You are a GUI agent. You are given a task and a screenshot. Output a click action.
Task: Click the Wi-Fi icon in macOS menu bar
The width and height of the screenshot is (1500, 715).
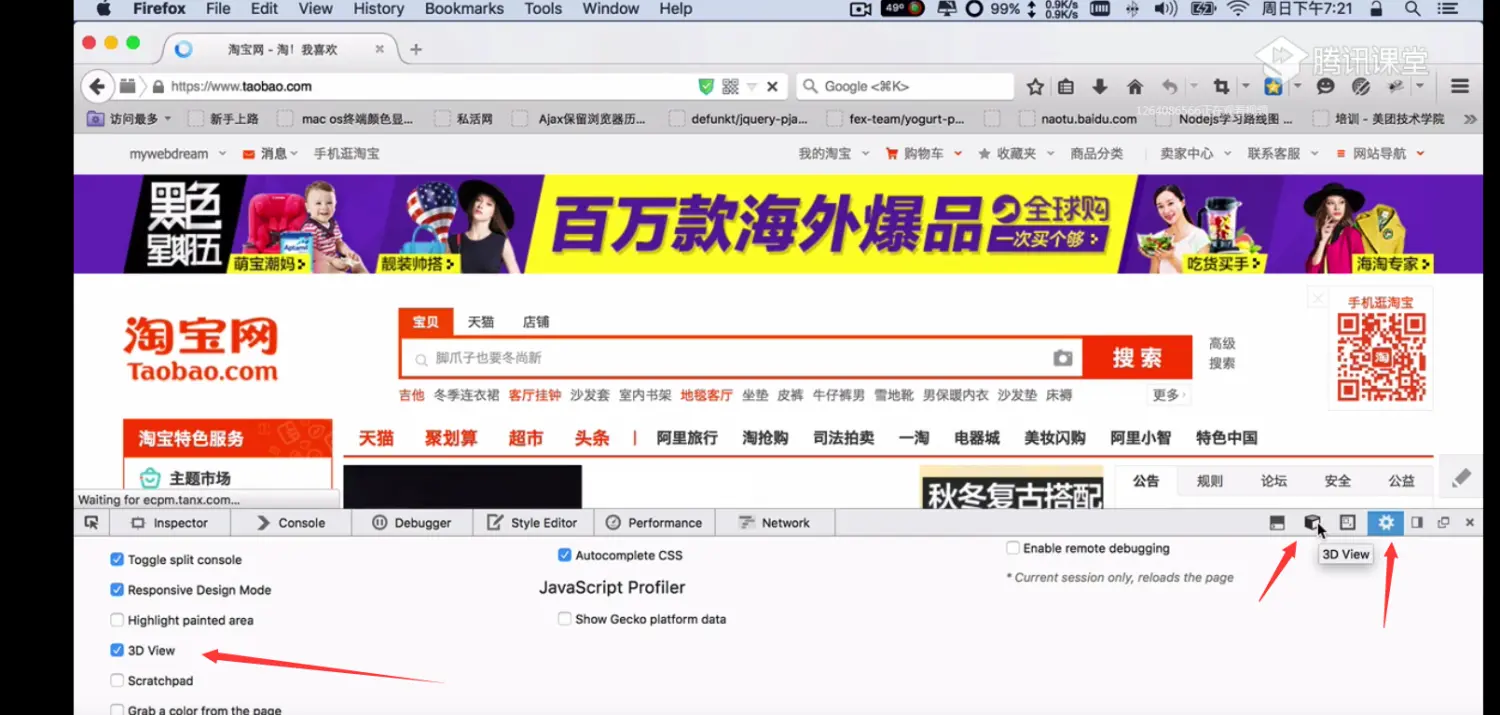(x=1237, y=9)
